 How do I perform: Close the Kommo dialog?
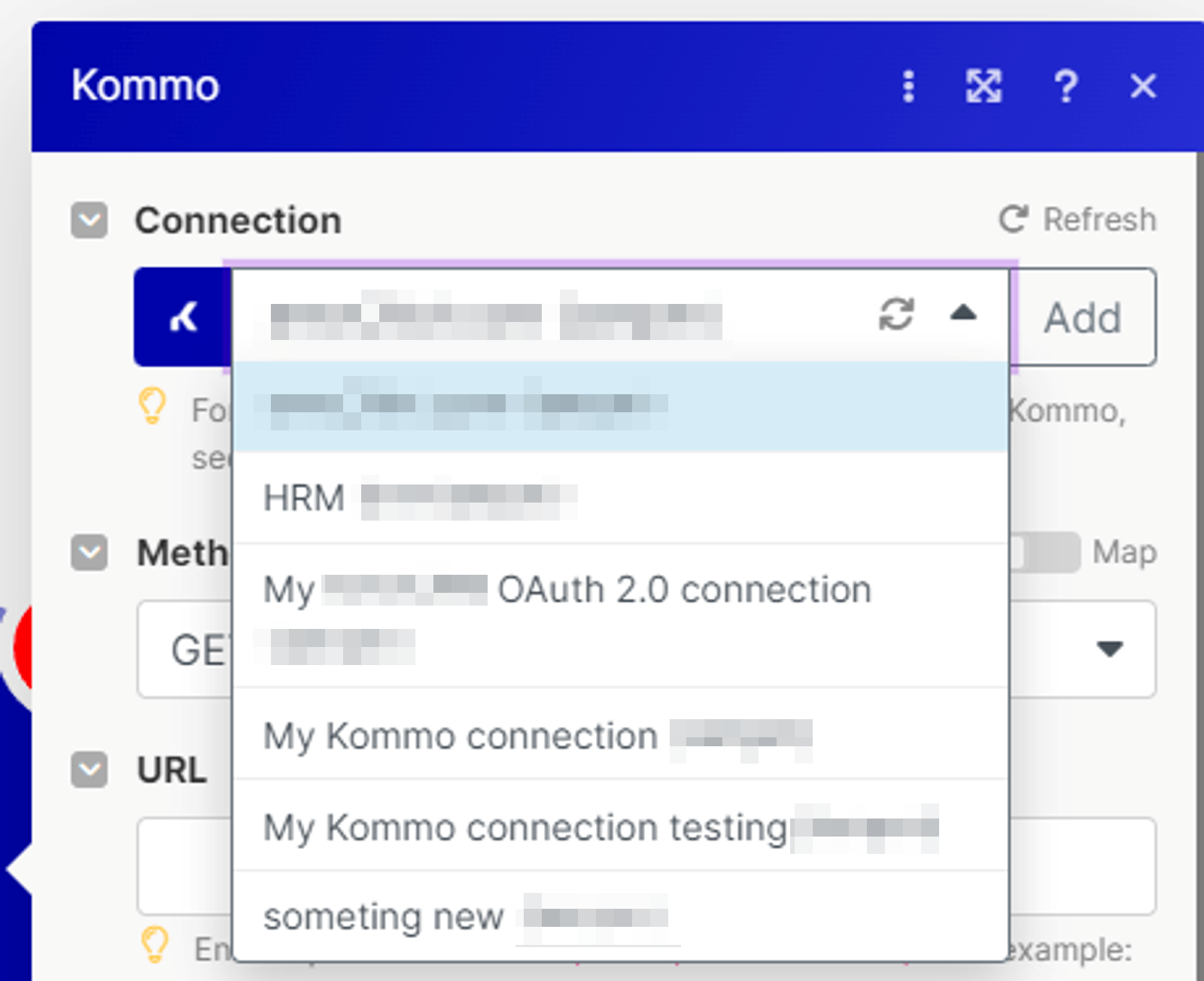coord(1143,87)
